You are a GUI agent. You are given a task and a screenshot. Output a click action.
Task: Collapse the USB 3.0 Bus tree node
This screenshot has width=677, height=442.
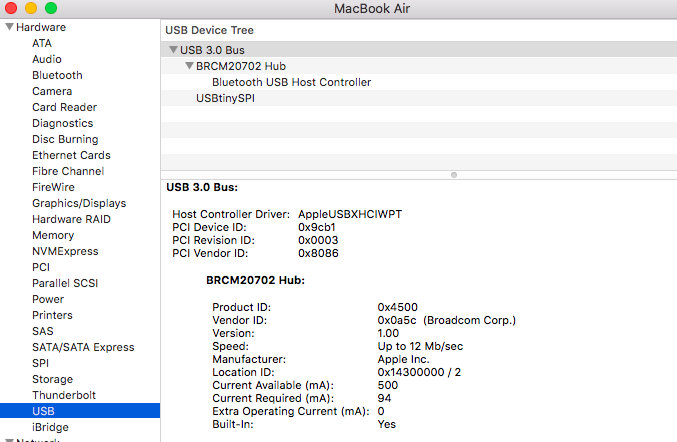click(x=173, y=50)
